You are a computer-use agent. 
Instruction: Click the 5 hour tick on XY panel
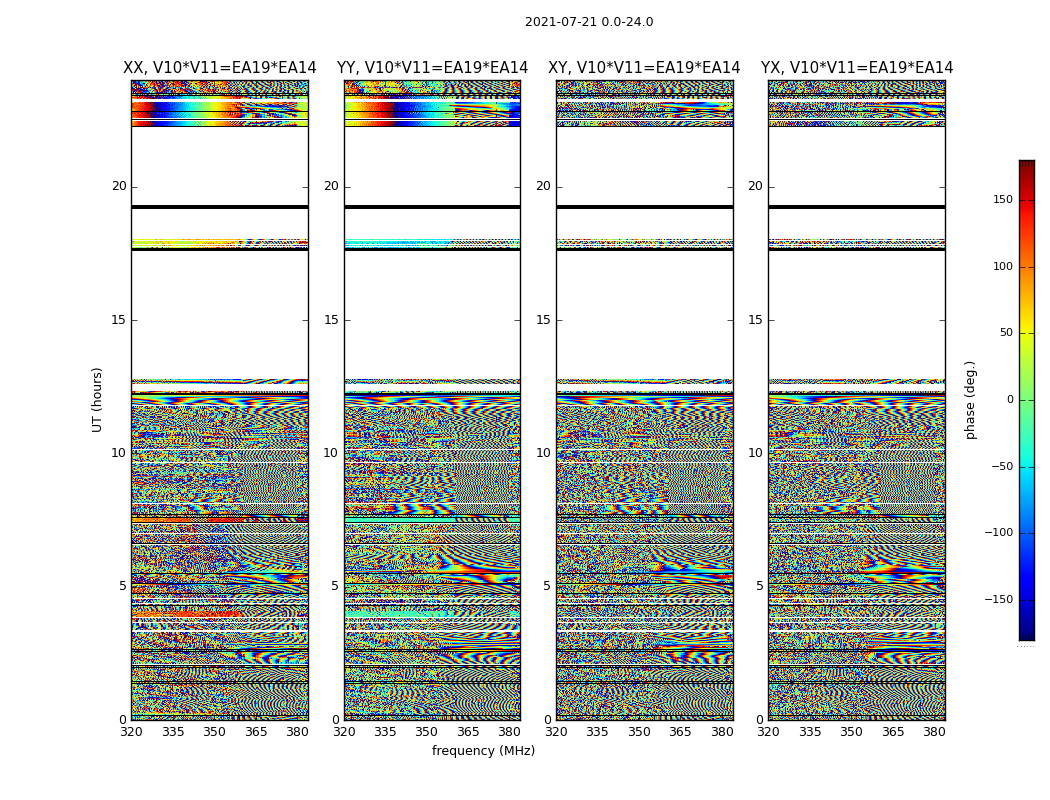point(548,586)
